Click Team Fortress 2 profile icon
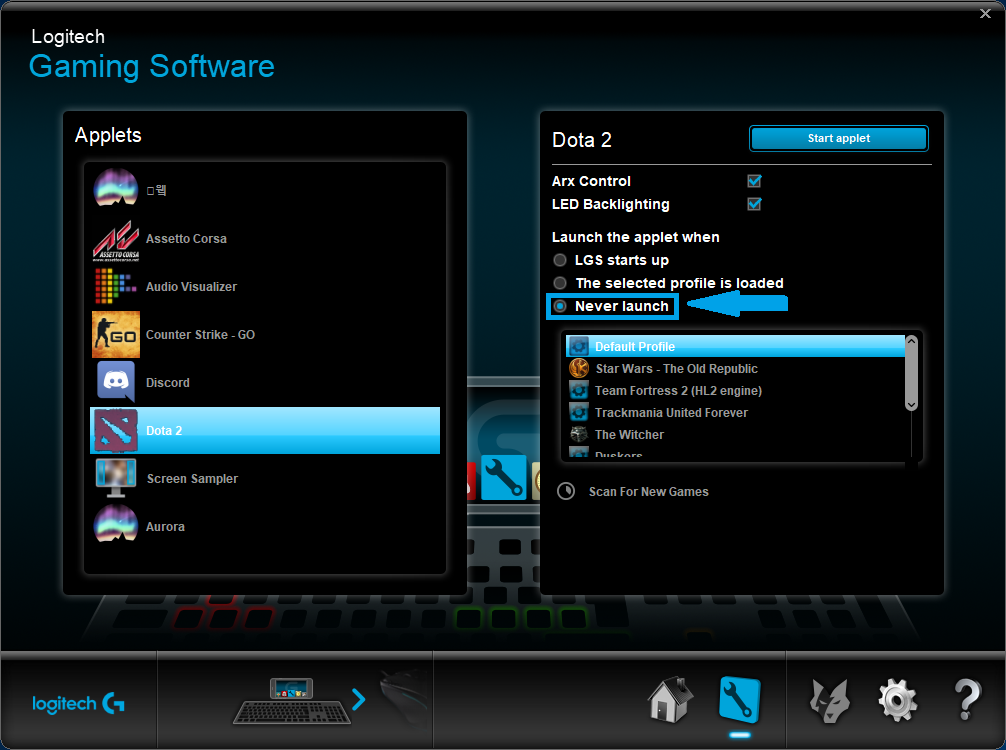The image size is (1006, 750). pos(579,390)
